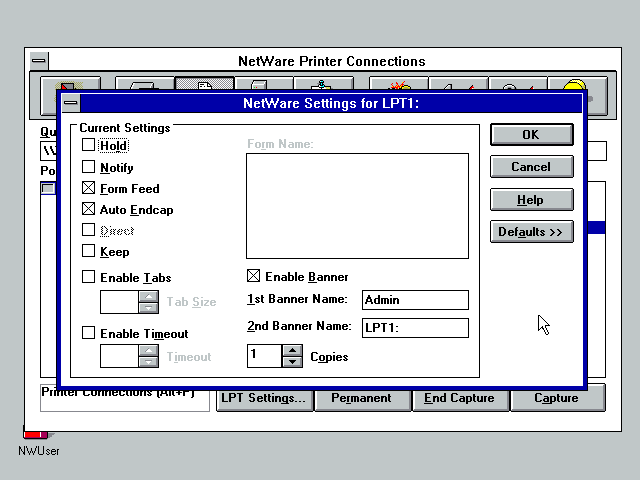
Task: Confirm settings with the OK button
Action: point(531,135)
